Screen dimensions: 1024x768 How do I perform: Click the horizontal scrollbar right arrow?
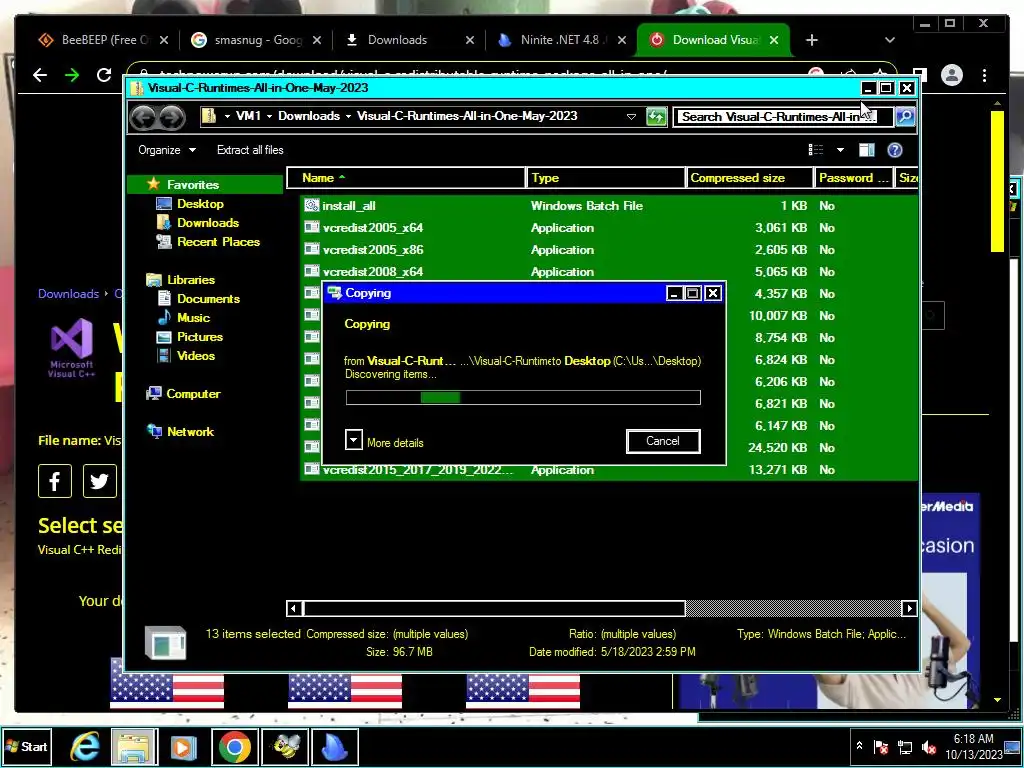click(909, 609)
